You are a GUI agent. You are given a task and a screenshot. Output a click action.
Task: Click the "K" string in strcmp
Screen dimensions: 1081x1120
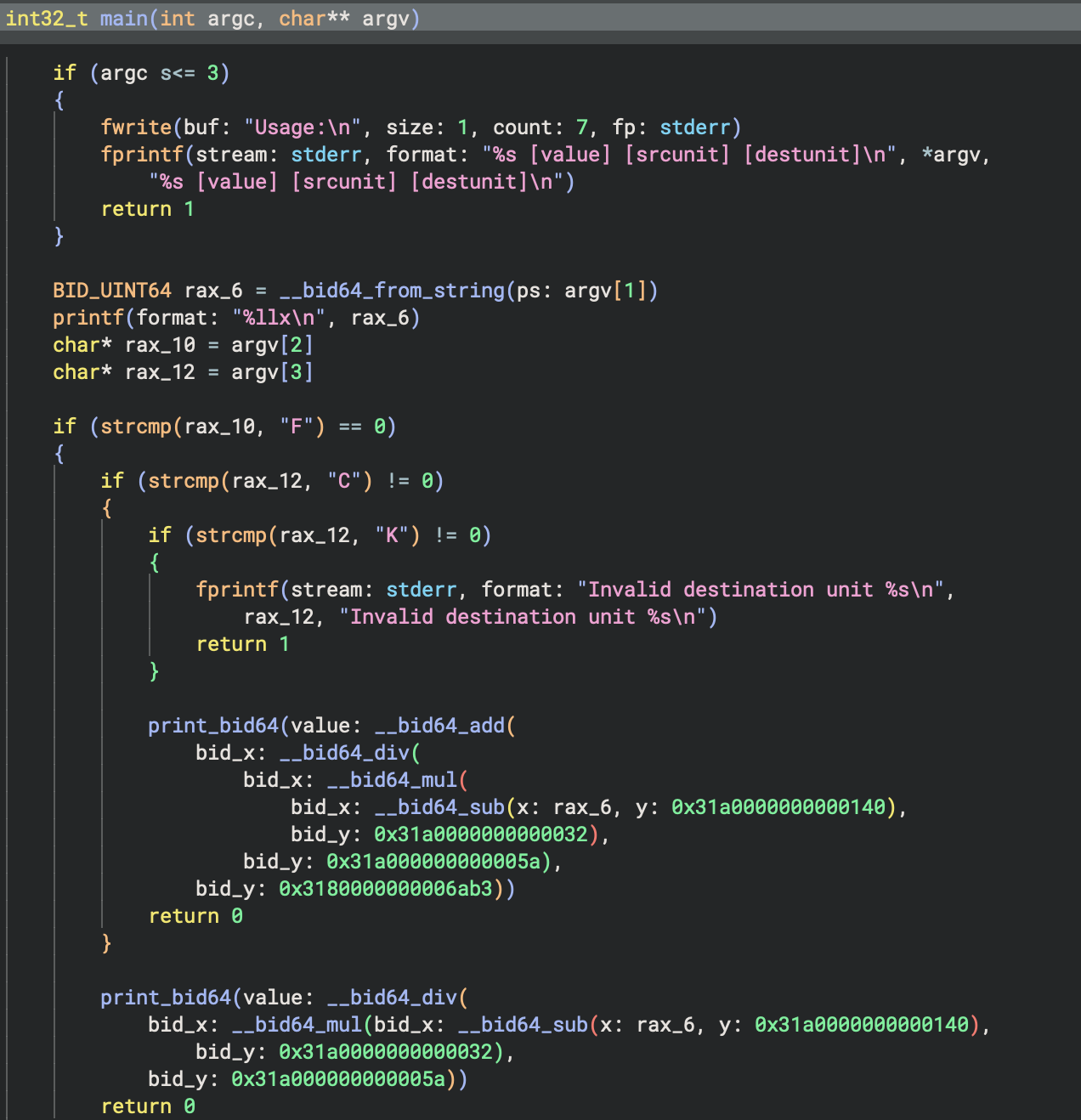coord(392,535)
